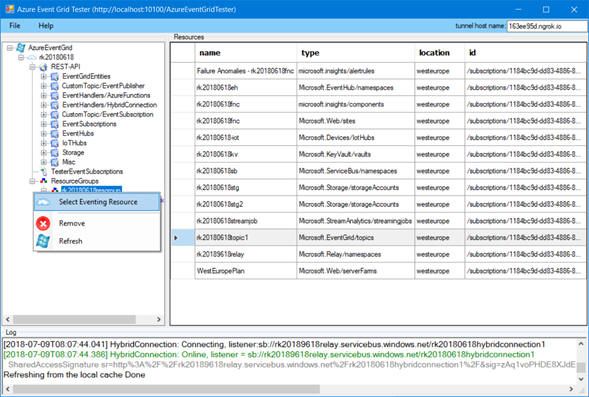This screenshot has height=397, width=589.
Task: Select the Microsoft.KeyVault/vaults type cell
Action: (x=355, y=154)
